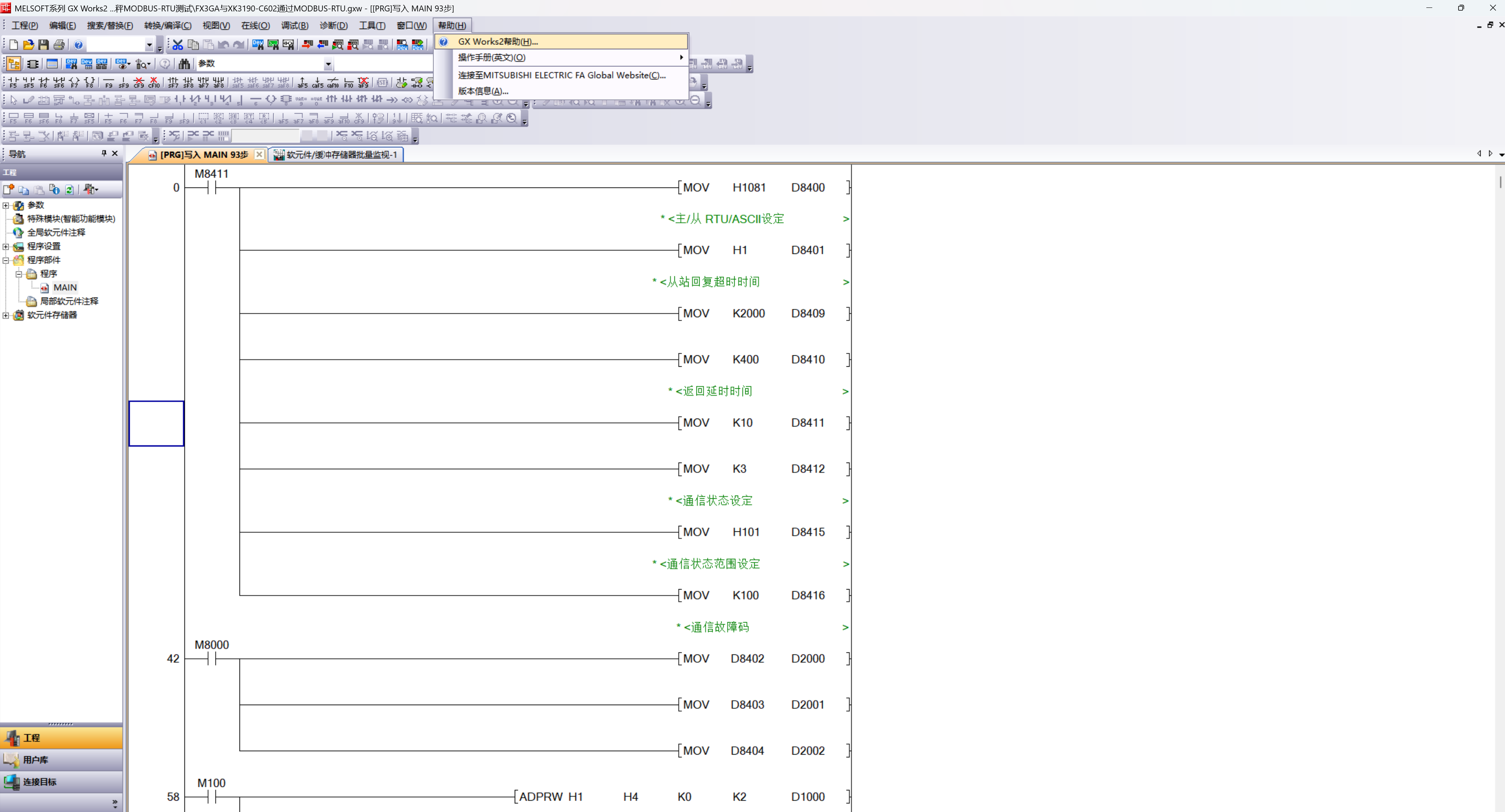Select GX Works2帮助 menu entry
Viewport: 1505px width, 812px height.
point(498,41)
